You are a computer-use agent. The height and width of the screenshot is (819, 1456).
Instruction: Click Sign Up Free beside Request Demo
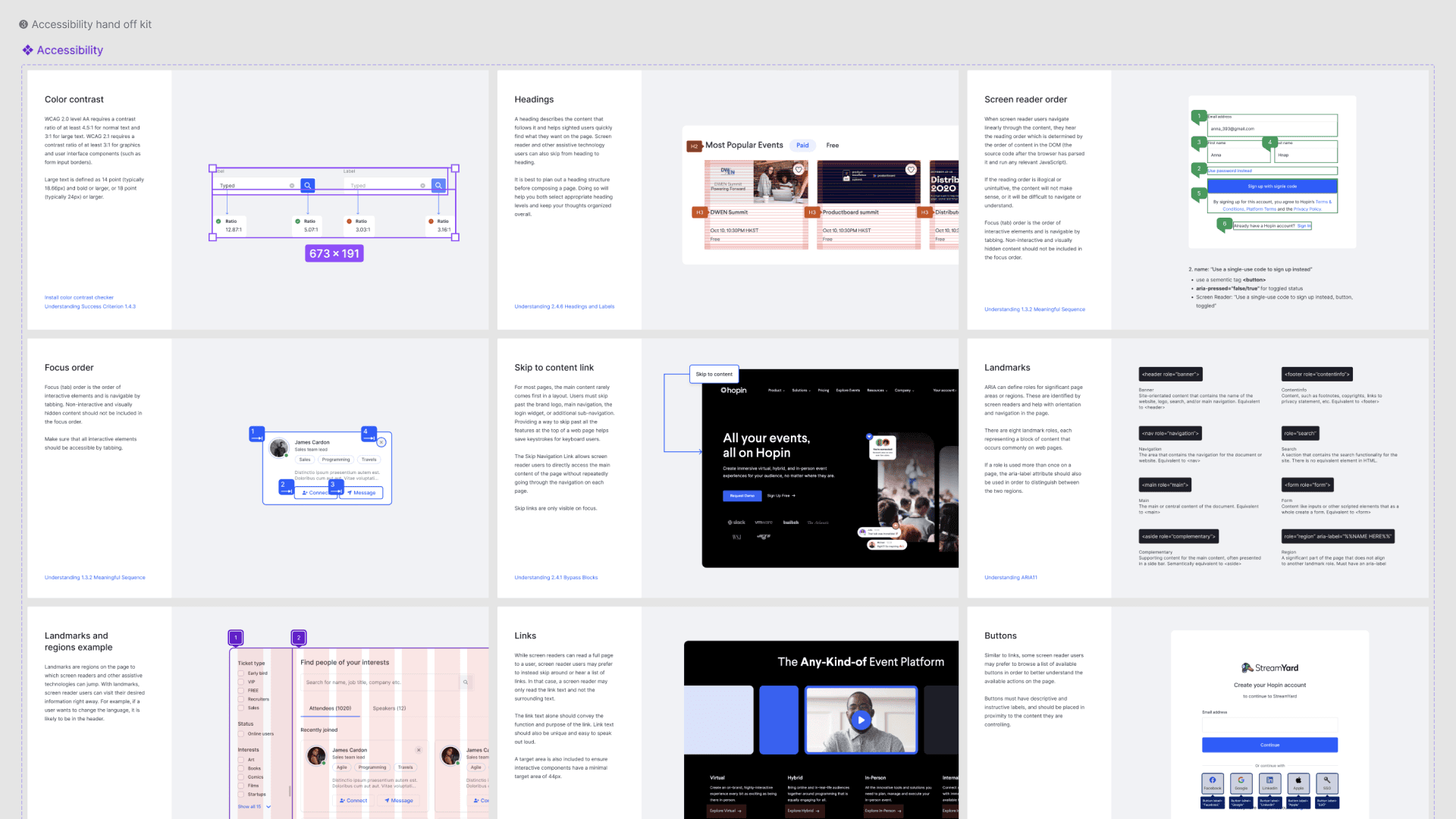pos(781,496)
